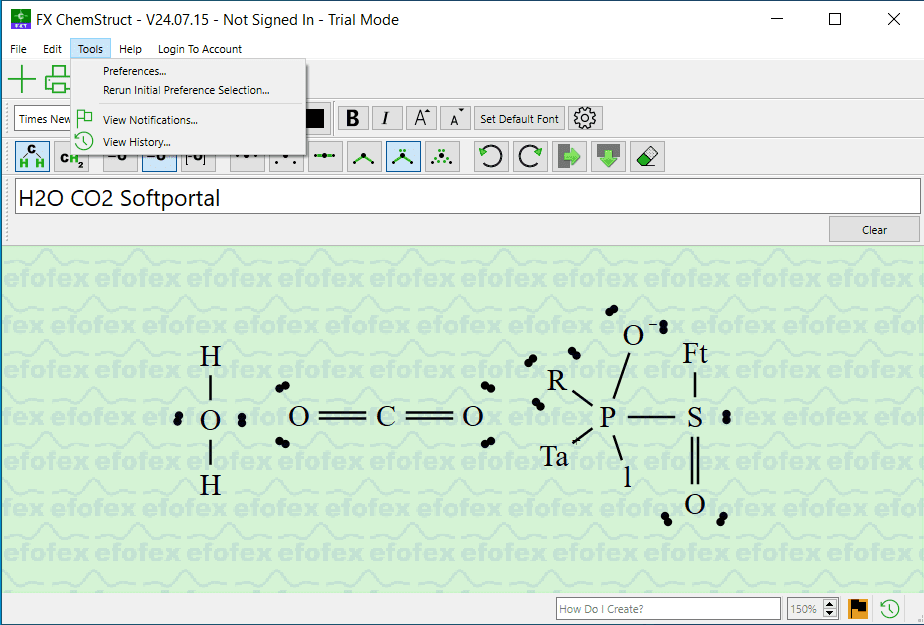Maximize the FX ChemStruct window
Viewport: 924px width, 625px height.
point(835,19)
